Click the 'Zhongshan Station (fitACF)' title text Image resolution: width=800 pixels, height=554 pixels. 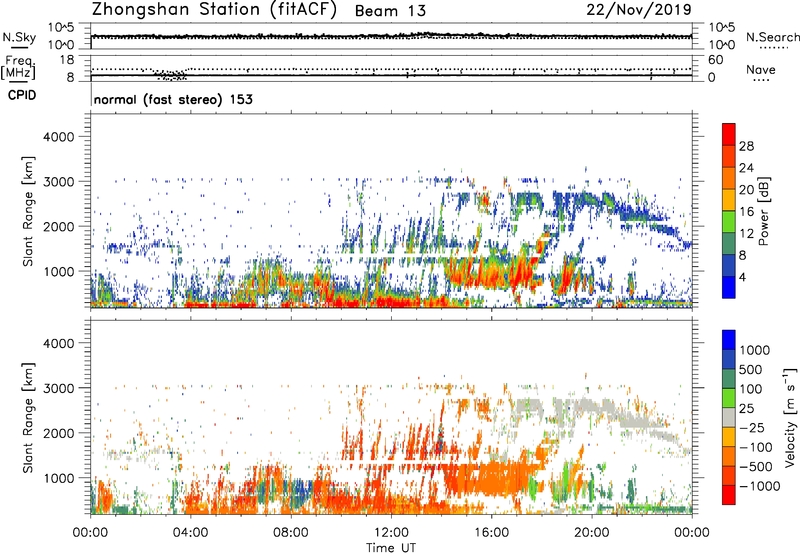click(215, 9)
